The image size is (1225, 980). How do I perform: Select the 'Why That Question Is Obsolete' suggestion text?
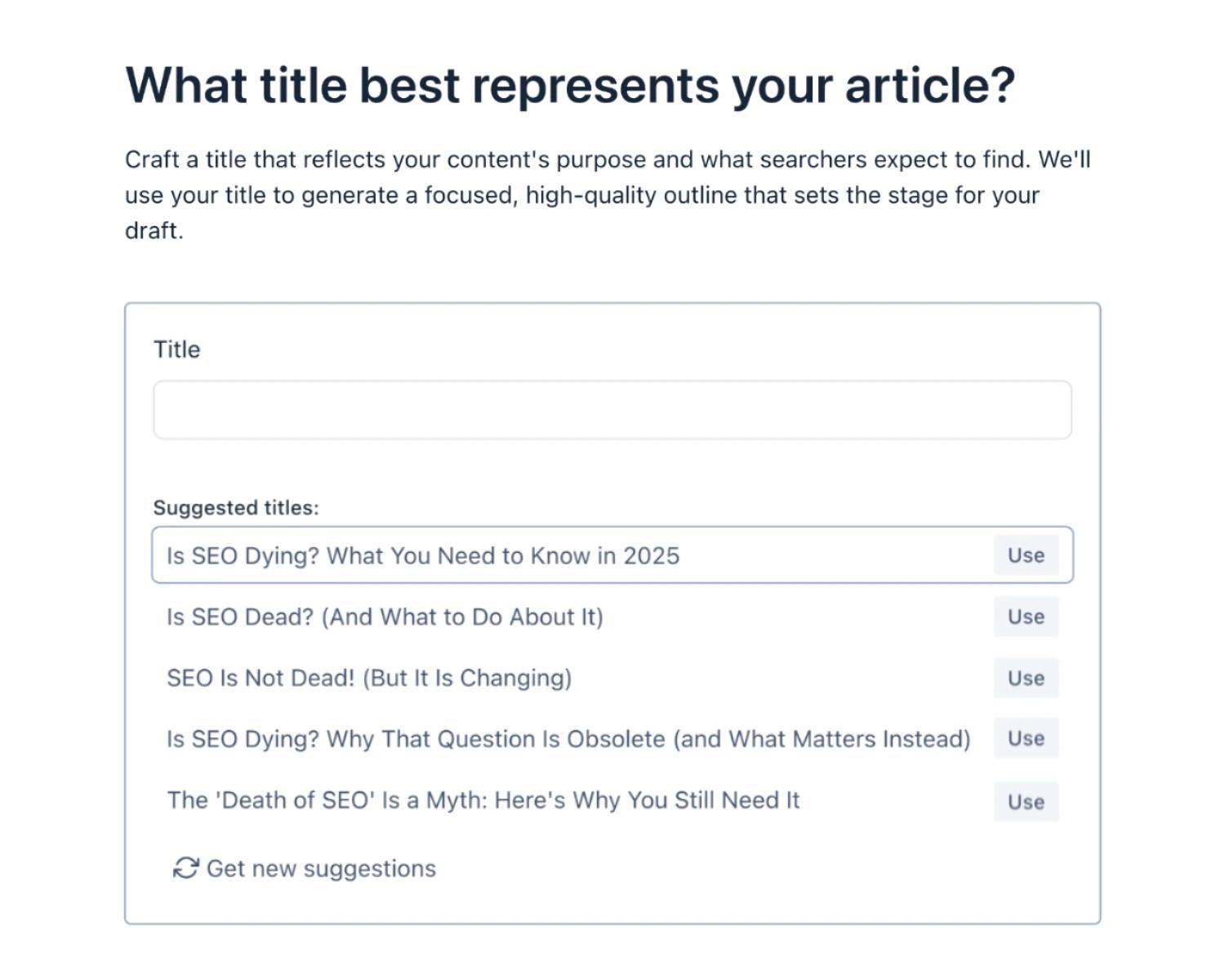point(568,738)
